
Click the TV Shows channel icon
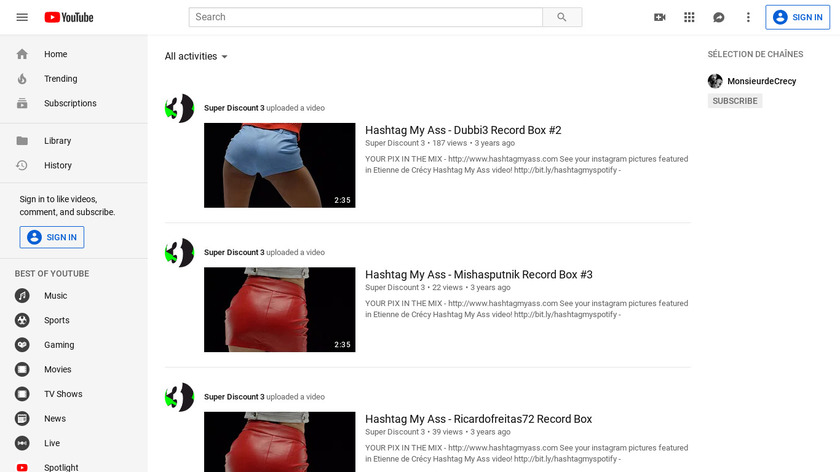coord(22,394)
